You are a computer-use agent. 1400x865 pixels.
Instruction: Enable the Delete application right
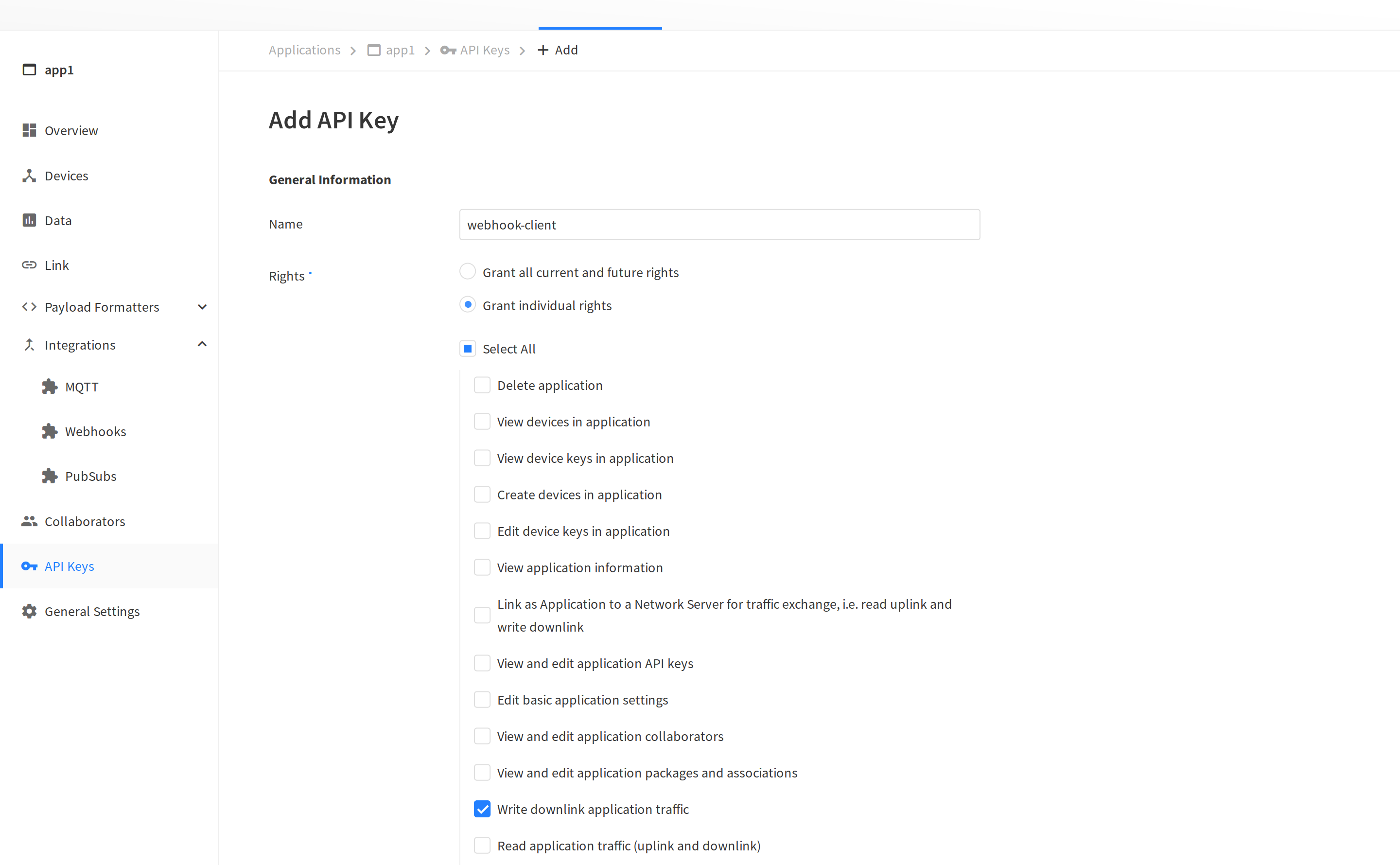[482, 385]
